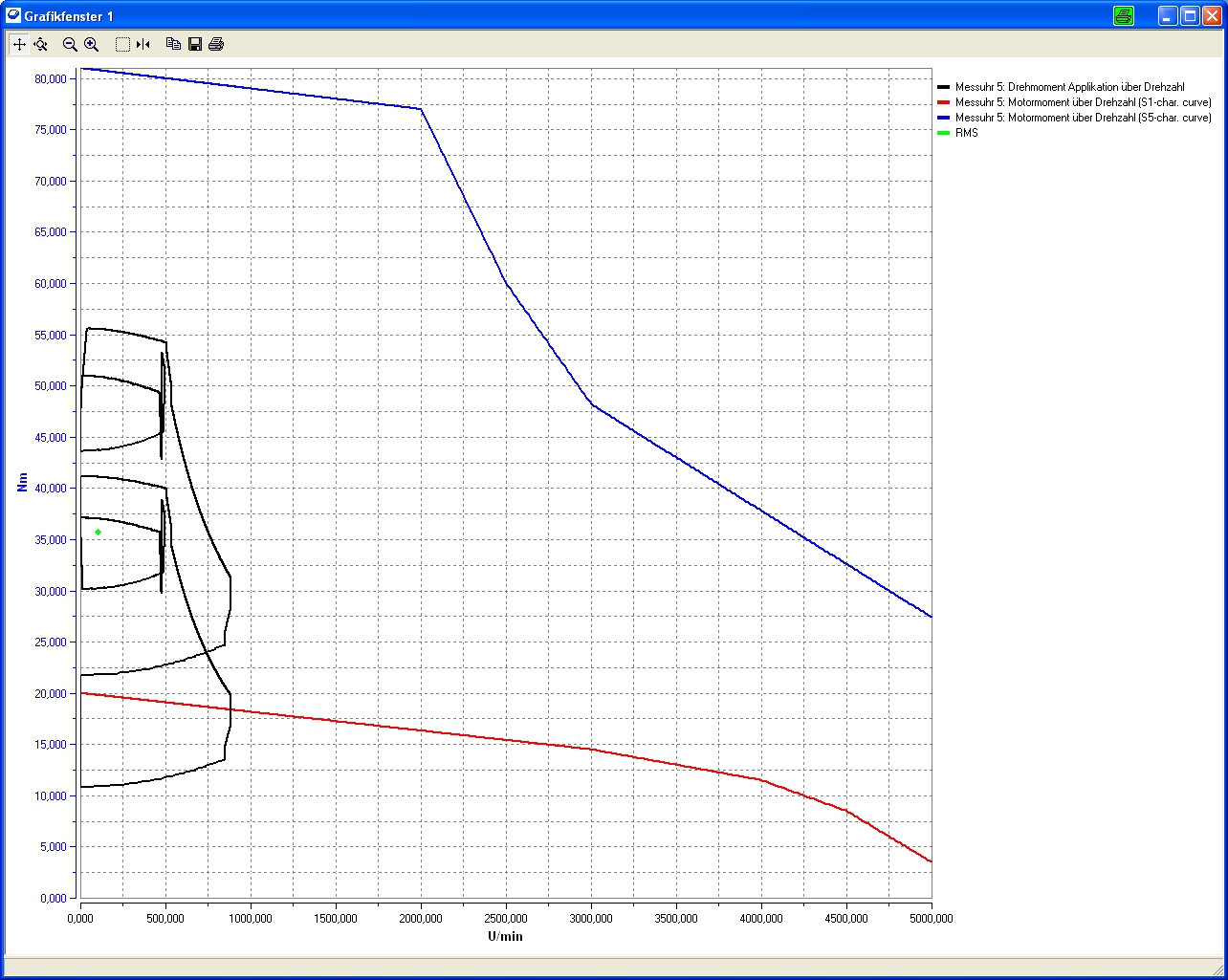Minimize the Grafikfenster 1 window

[x=1168, y=15]
